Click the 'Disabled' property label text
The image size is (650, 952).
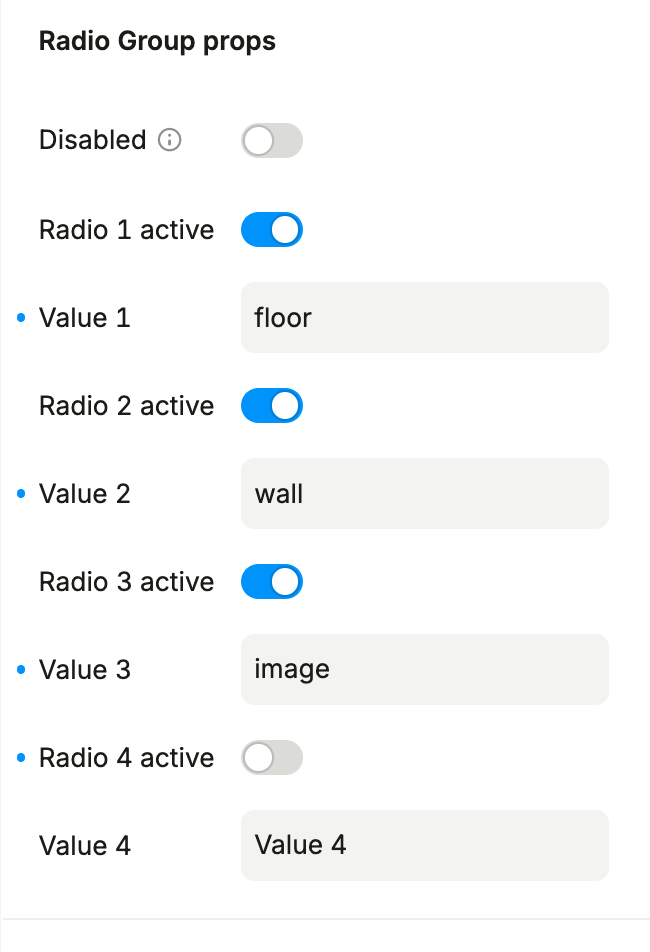point(92,141)
